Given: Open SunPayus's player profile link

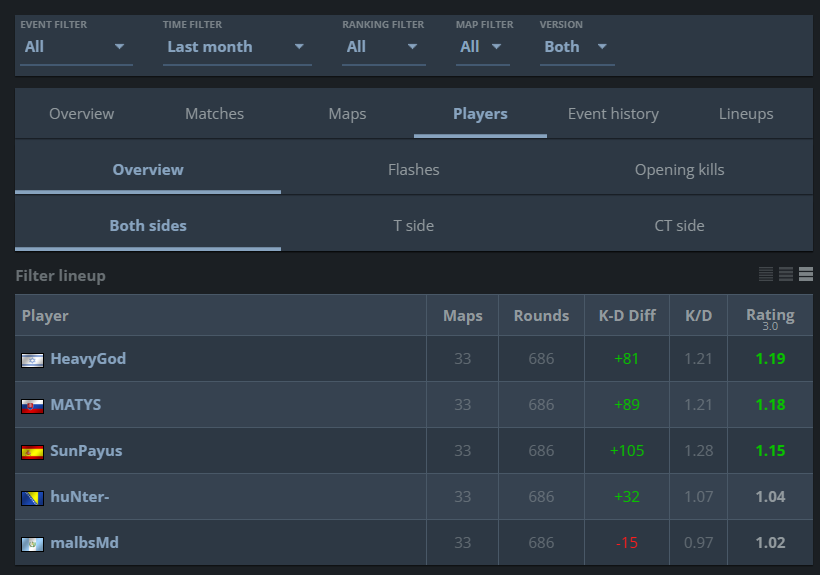Looking at the screenshot, I should pyautogui.click(x=86, y=451).
